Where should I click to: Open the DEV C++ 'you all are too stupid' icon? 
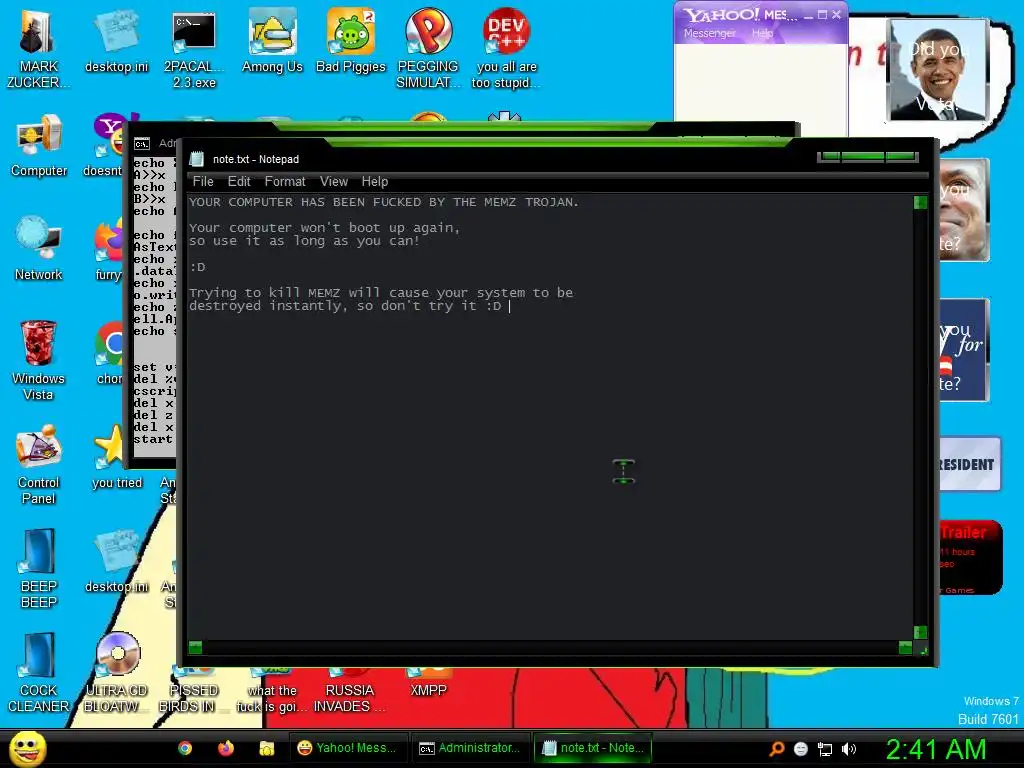506,49
